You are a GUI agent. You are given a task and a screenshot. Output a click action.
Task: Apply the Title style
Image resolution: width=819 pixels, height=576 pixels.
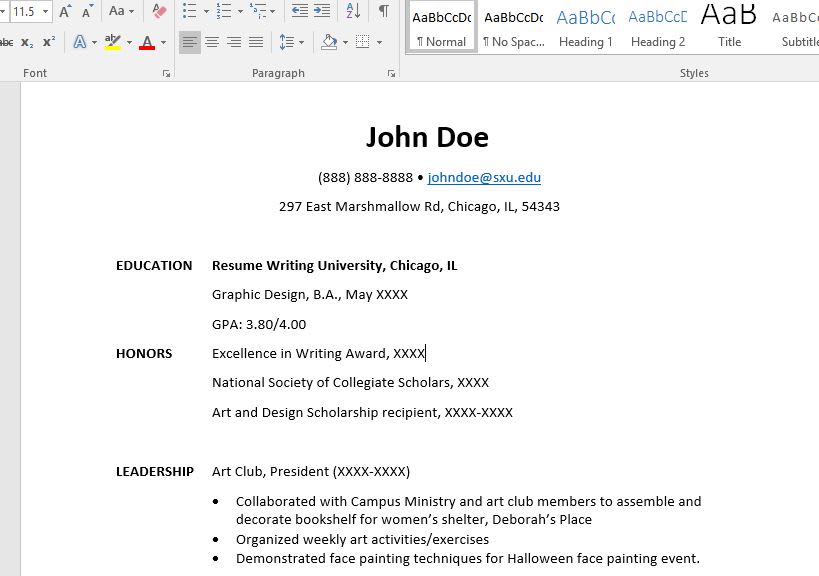pyautogui.click(x=729, y=26)
